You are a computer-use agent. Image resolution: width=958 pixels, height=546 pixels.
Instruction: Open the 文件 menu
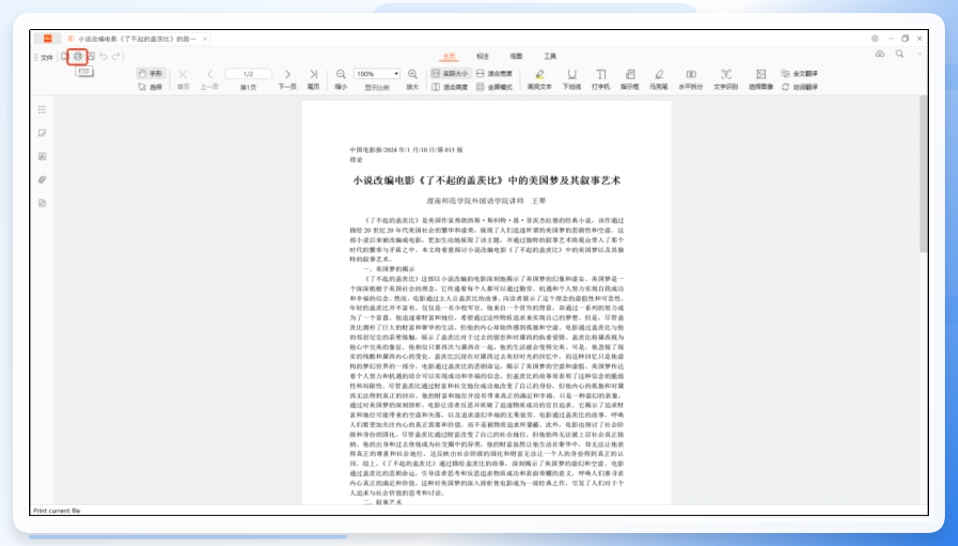click(x=43, y=57)
